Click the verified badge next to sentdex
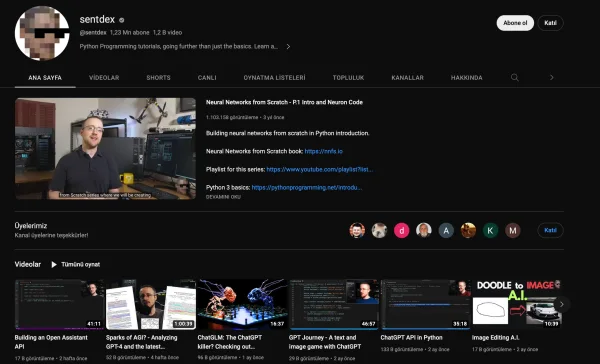Viewport: 600px width, 364px height. coord(122,20)
